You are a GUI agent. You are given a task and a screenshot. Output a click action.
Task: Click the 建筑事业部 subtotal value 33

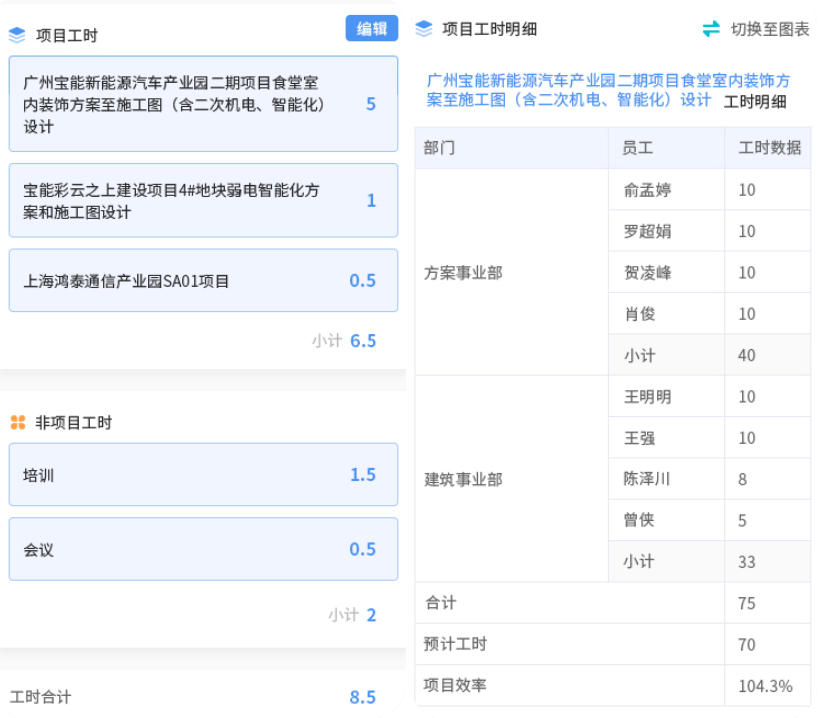pyautogui.click(x=747, y=562)
